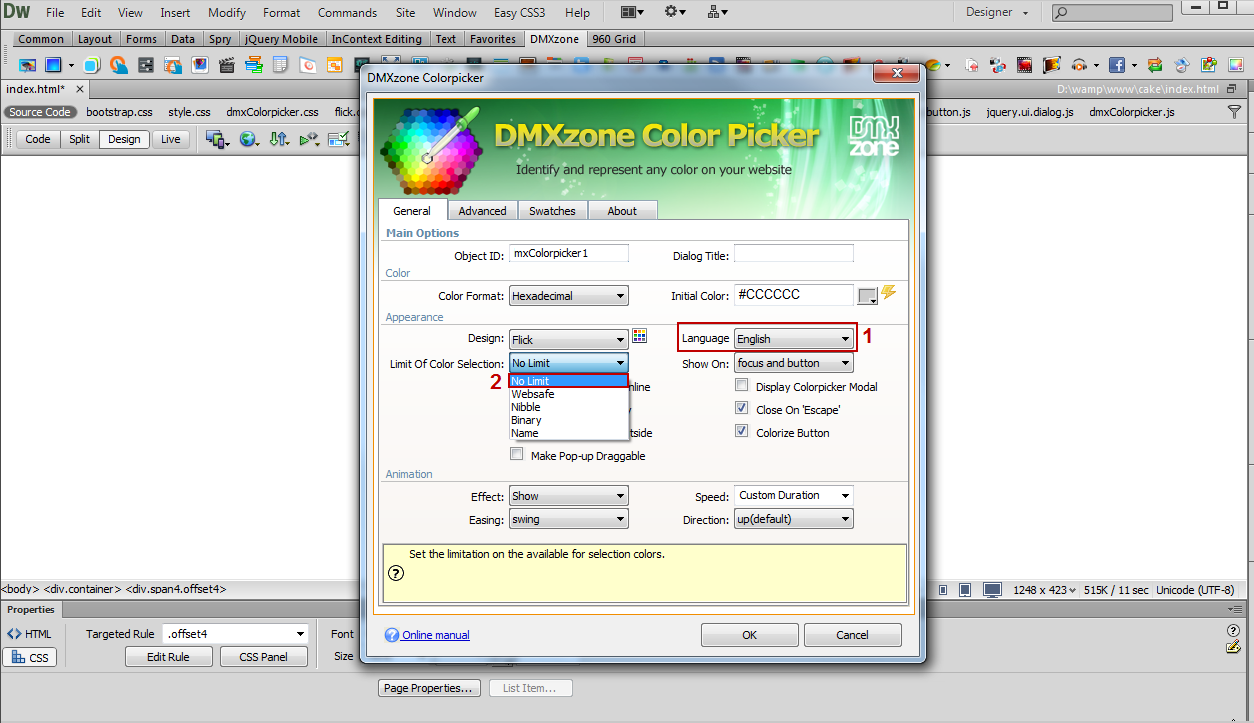Click the headphones audio icon in toolbar
Image resolution: width=1254 pixels, height=723 pixels.
pos(1079,65)
